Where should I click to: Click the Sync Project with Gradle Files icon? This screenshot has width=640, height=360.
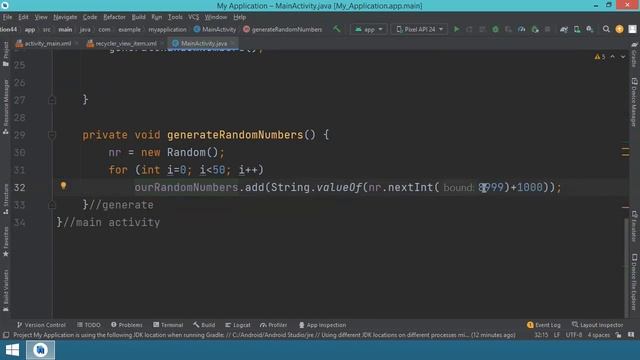tap(564, 29)
